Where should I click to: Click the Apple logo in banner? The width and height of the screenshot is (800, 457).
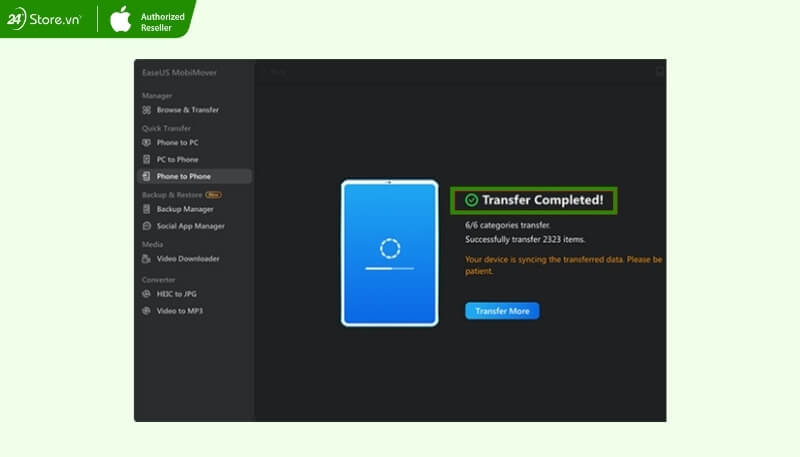click(x=121, y=19)
